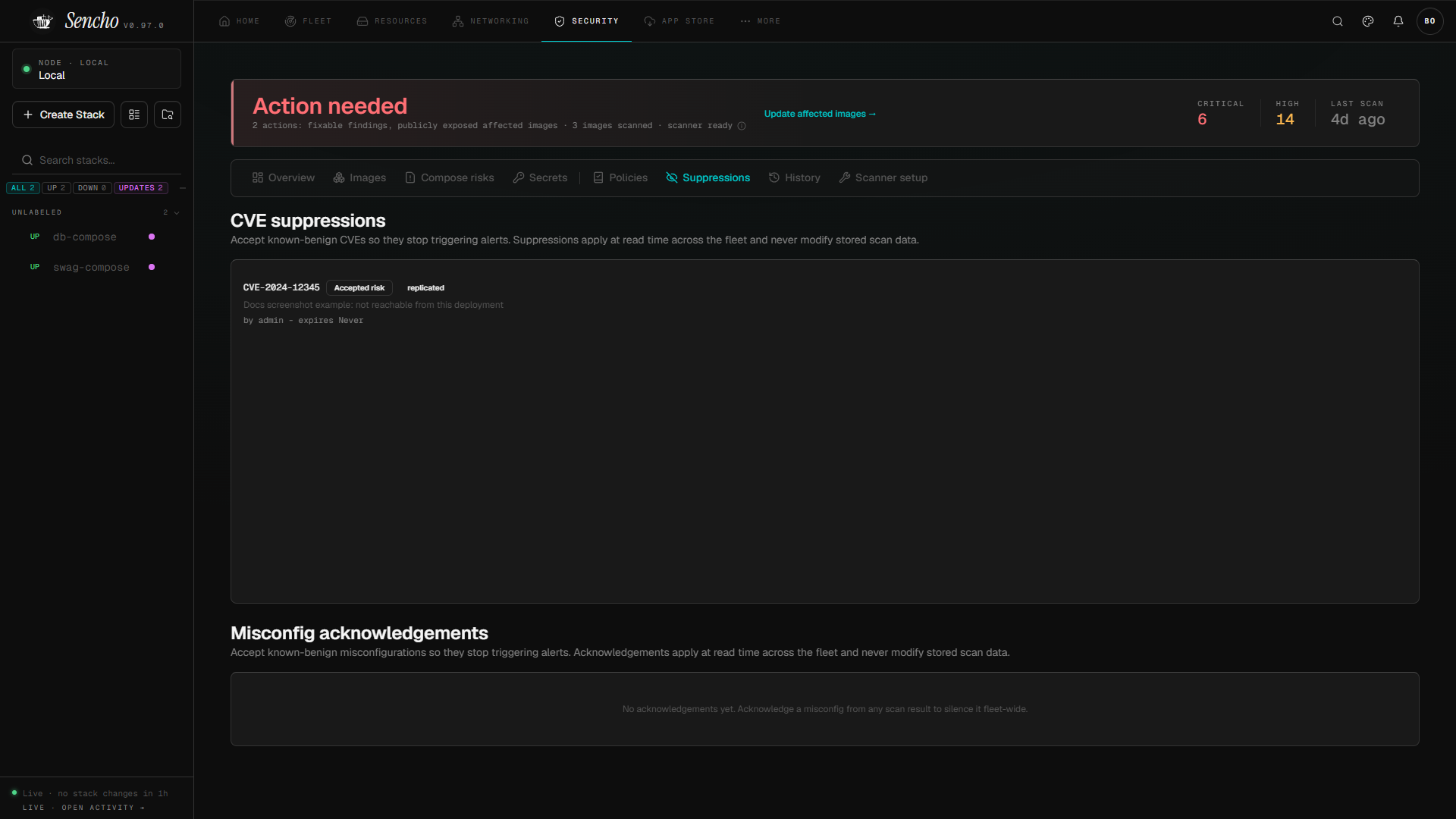Switch to the Compose risks tab
1456x819 pixels.
click(449, 177)
